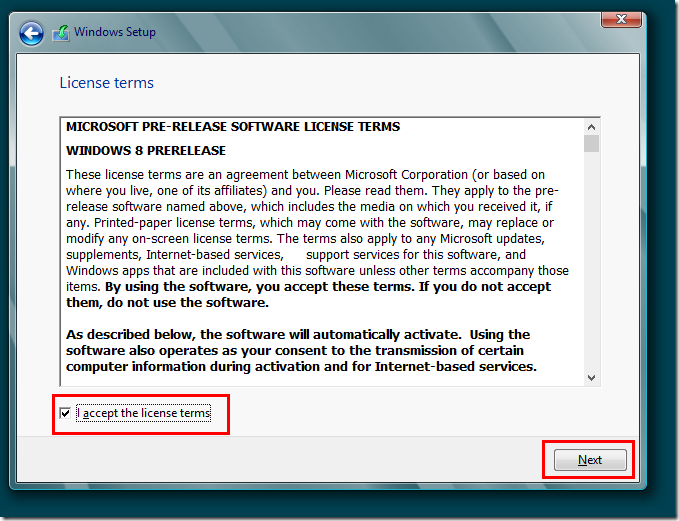Viewport: 679px width, 521px height.
Task: Click the Next button
Action: point(590,460)
